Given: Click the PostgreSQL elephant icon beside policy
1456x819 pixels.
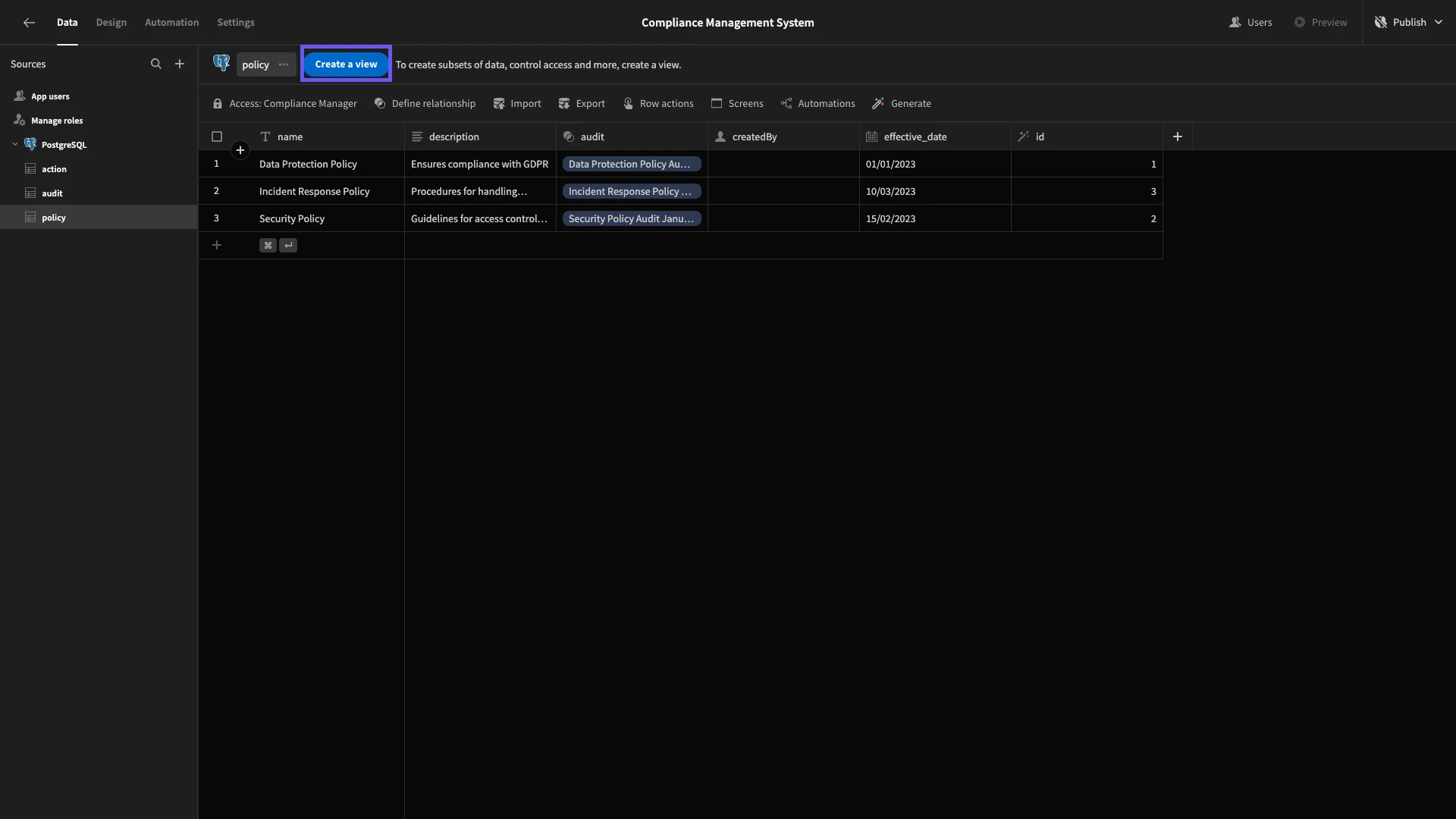Looking at the screenshot, I should (221, 64).
